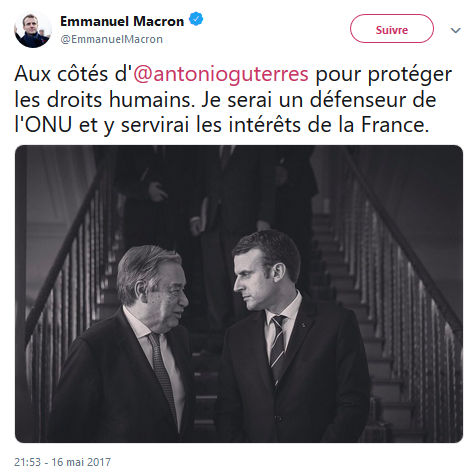Open the tweet timestamp 21:53
The height and width of the screenshot is (475, 476).
(27, 462)
